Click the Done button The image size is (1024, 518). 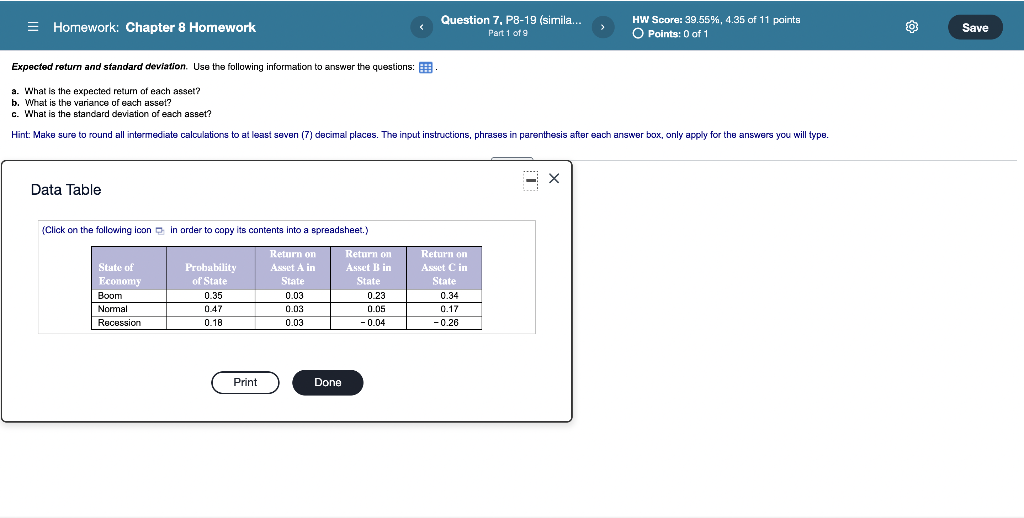click(328, 382)
